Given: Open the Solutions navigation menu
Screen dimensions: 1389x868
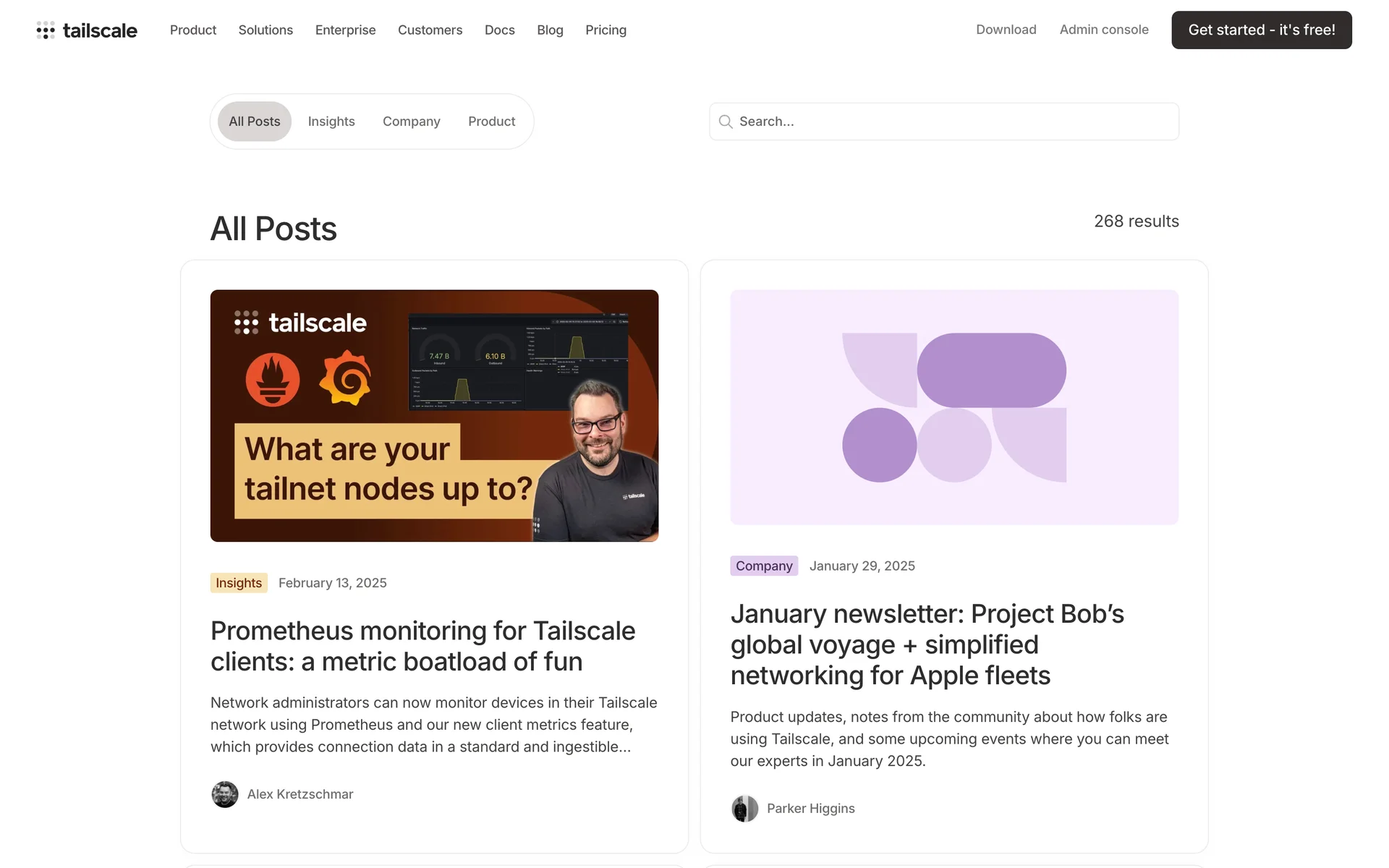Looking at the screenshot, I should pyautogui.click(x=266, y=30).
